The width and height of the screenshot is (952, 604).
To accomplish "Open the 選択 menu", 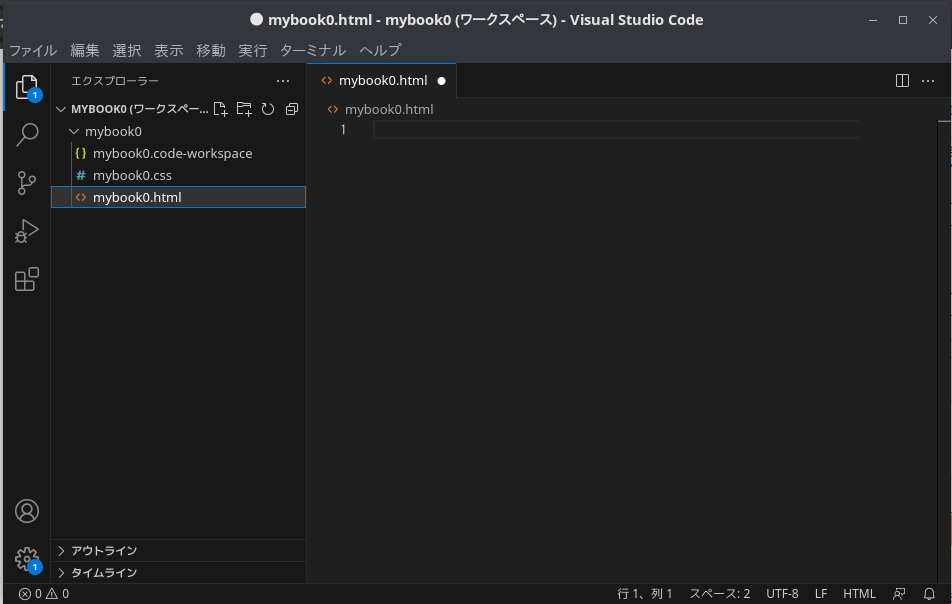I will pyautogui.click(x=127, y=50).
